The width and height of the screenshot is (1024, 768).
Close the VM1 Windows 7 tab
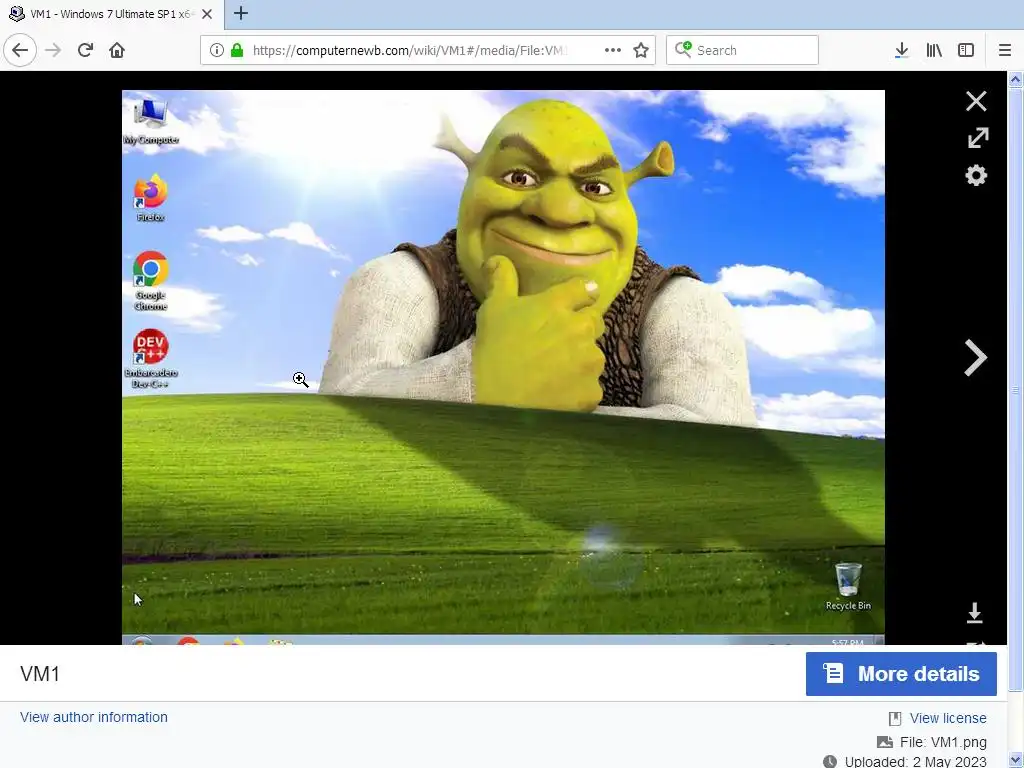click(207, 14)
